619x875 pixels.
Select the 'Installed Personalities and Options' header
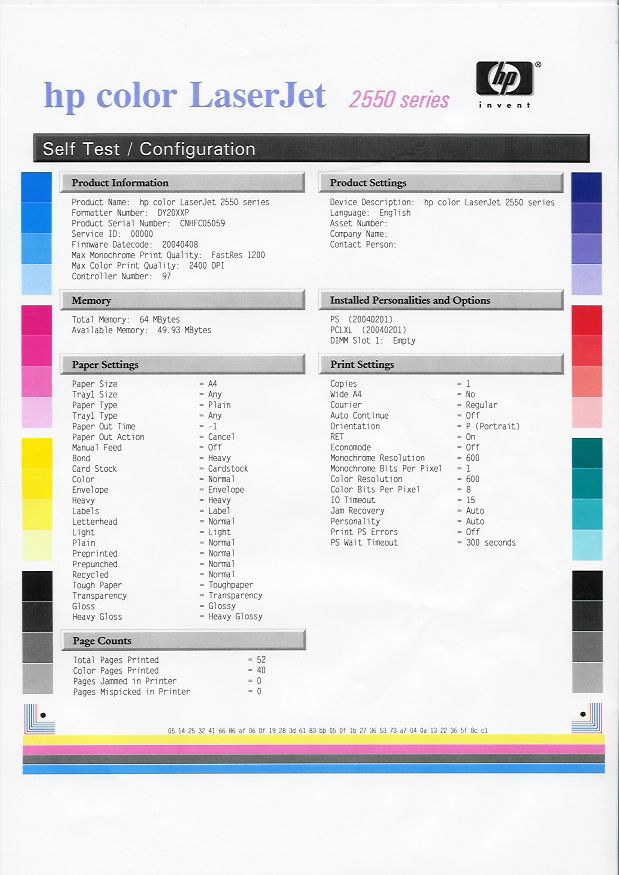(x=441, y=300)
